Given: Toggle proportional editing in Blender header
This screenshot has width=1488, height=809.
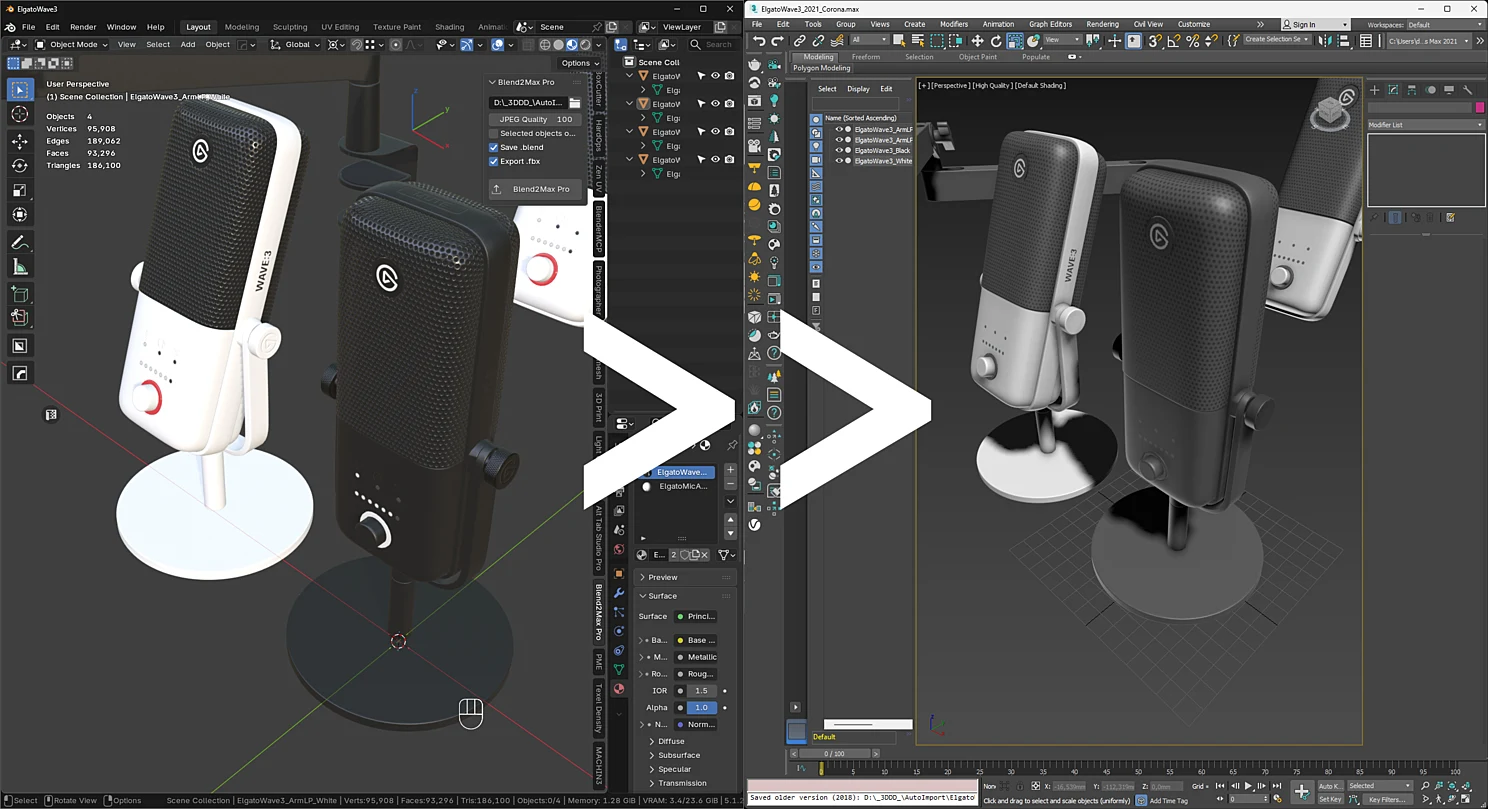Looking at the screenshot, I should 396,44.
